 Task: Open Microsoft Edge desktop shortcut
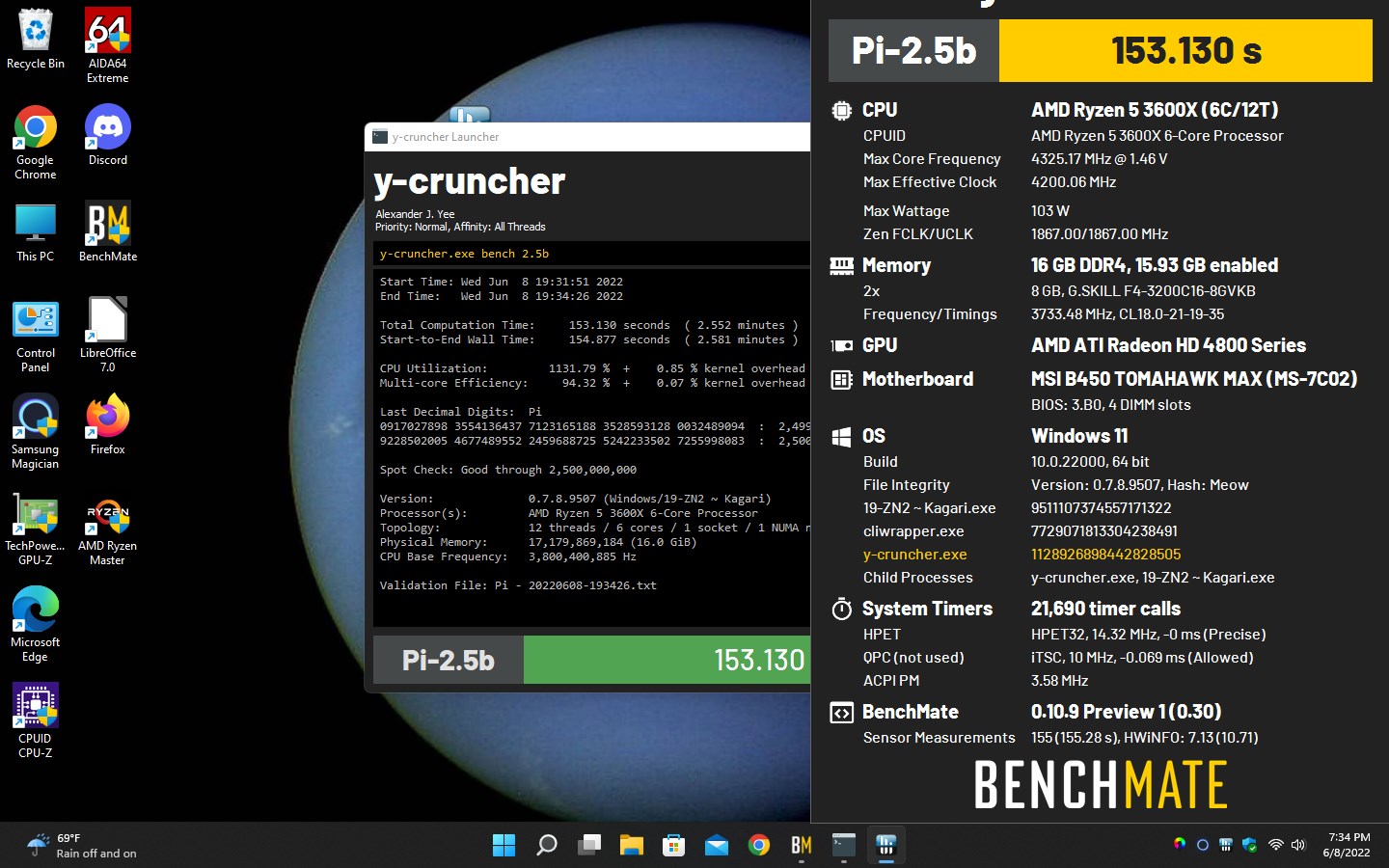tap(36, 625)
